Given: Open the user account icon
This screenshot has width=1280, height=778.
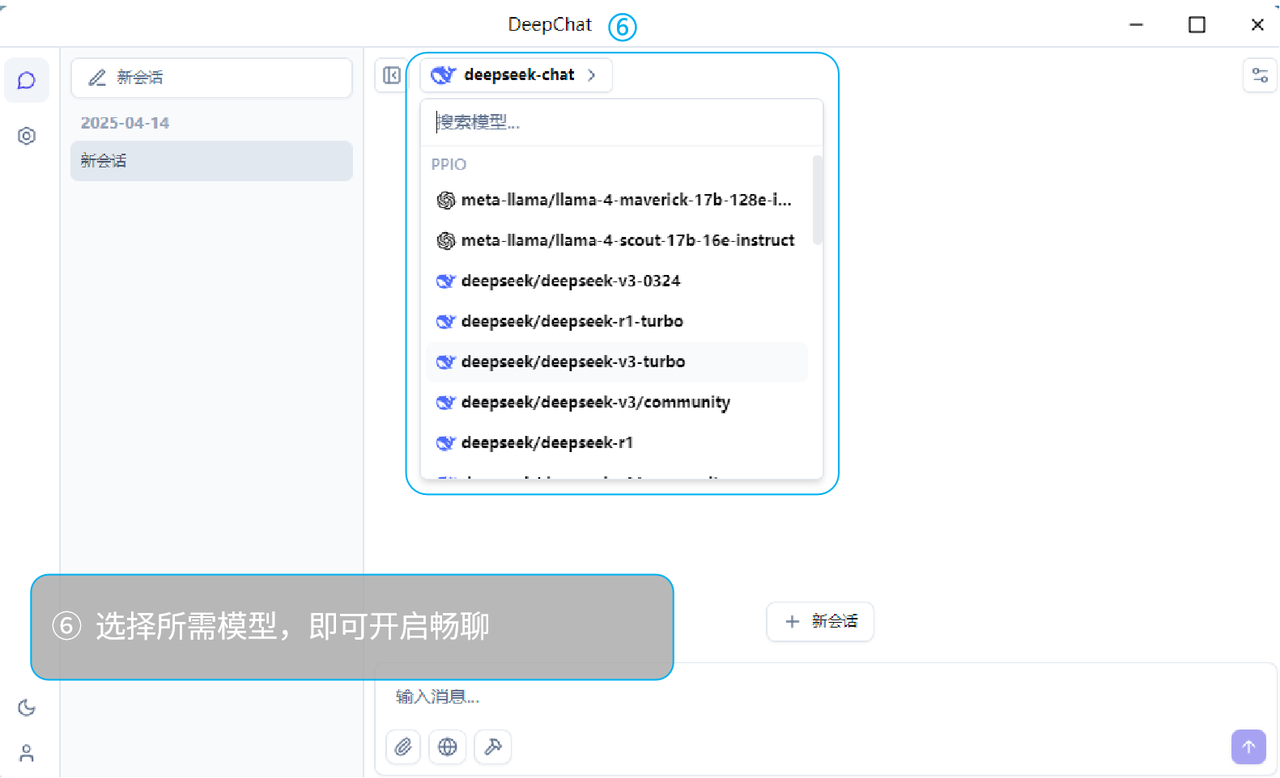Looking at the screenshot, I should 26,753.
